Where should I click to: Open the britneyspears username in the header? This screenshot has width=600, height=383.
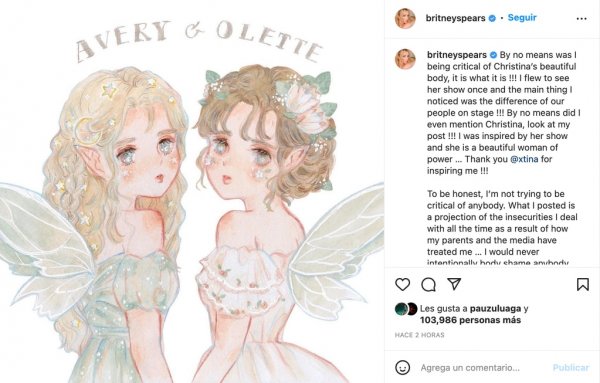455,18
